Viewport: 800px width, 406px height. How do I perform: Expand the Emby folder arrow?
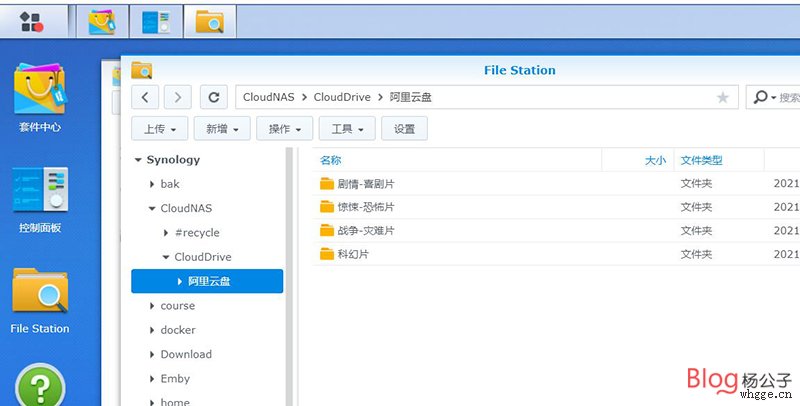[152, 379]
